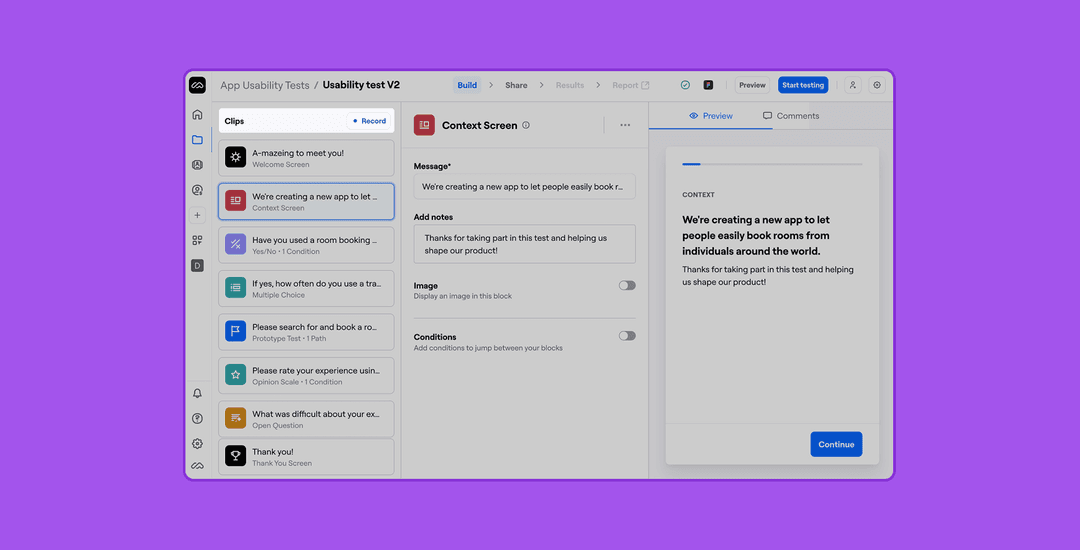This screenshot has height=550, width=1080.
Task: Open the Projects folder icon in the sidebar
Action: click(x=198, y=140)
